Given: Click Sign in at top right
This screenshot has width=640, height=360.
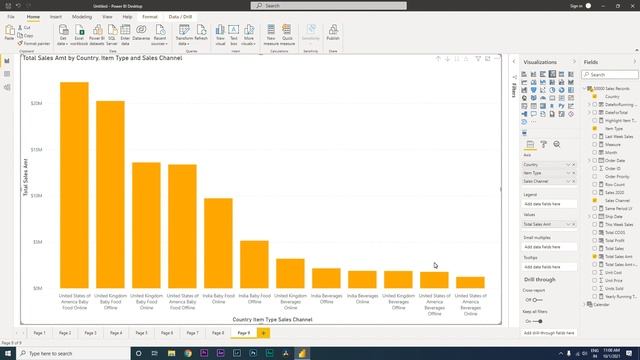Looking at the screenshot, I should click(x=576, y=6).
